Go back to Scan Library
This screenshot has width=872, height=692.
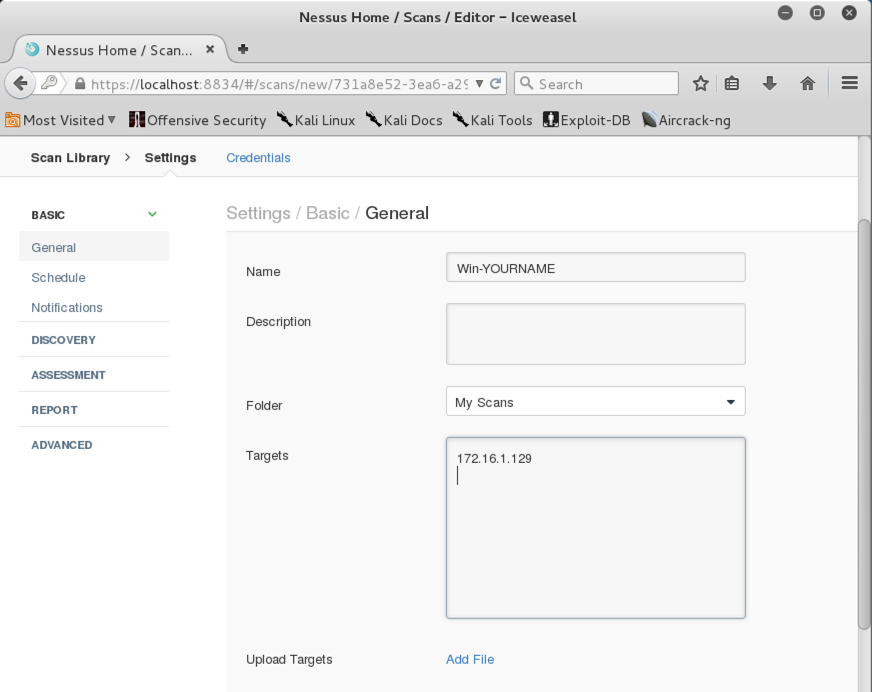point(70,158)
